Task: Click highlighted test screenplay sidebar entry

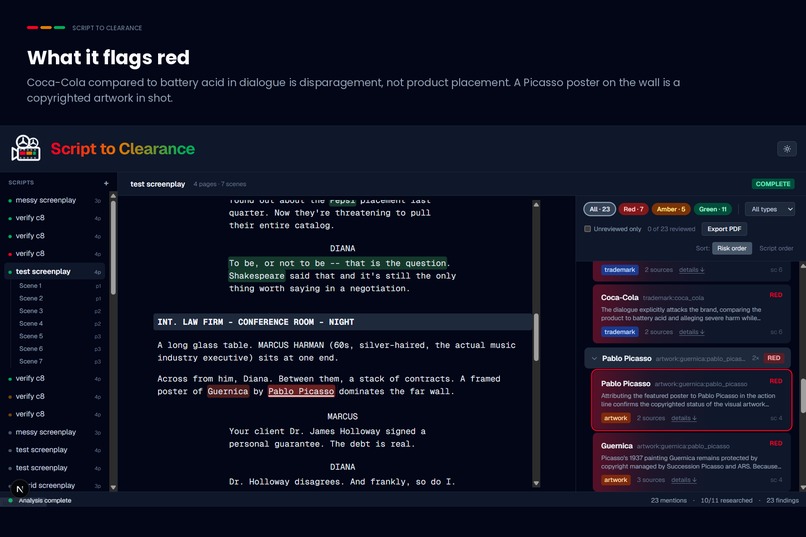Action: (x=56, y=271)
